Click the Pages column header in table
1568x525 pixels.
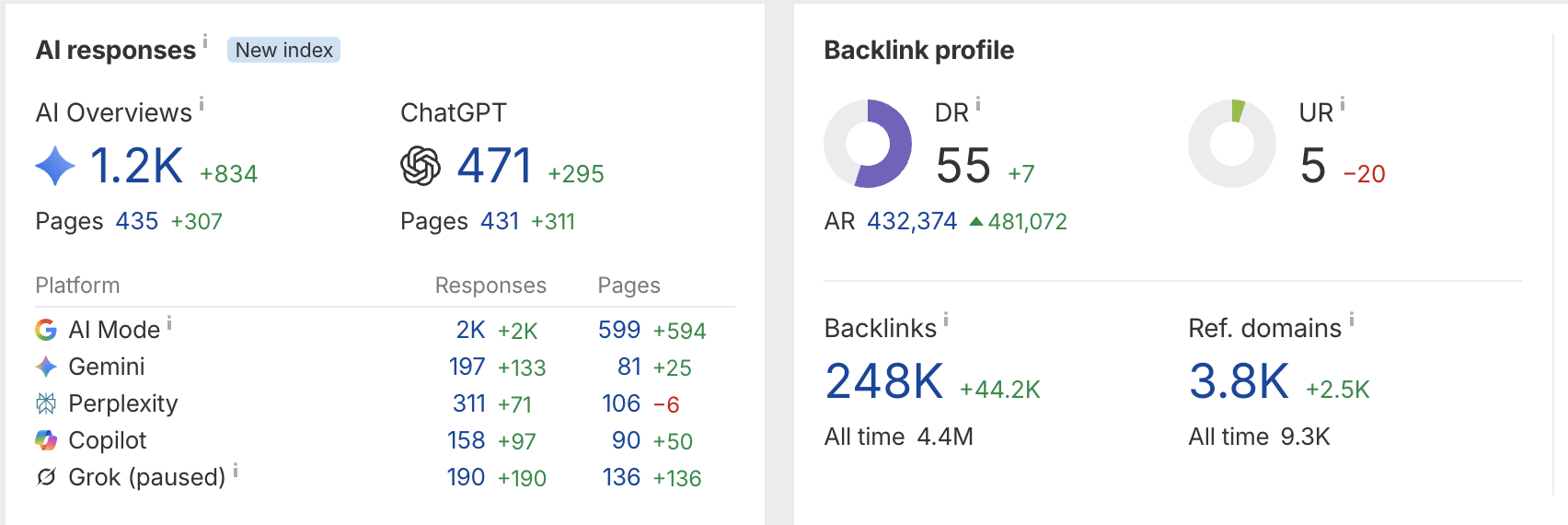[628, 286]
